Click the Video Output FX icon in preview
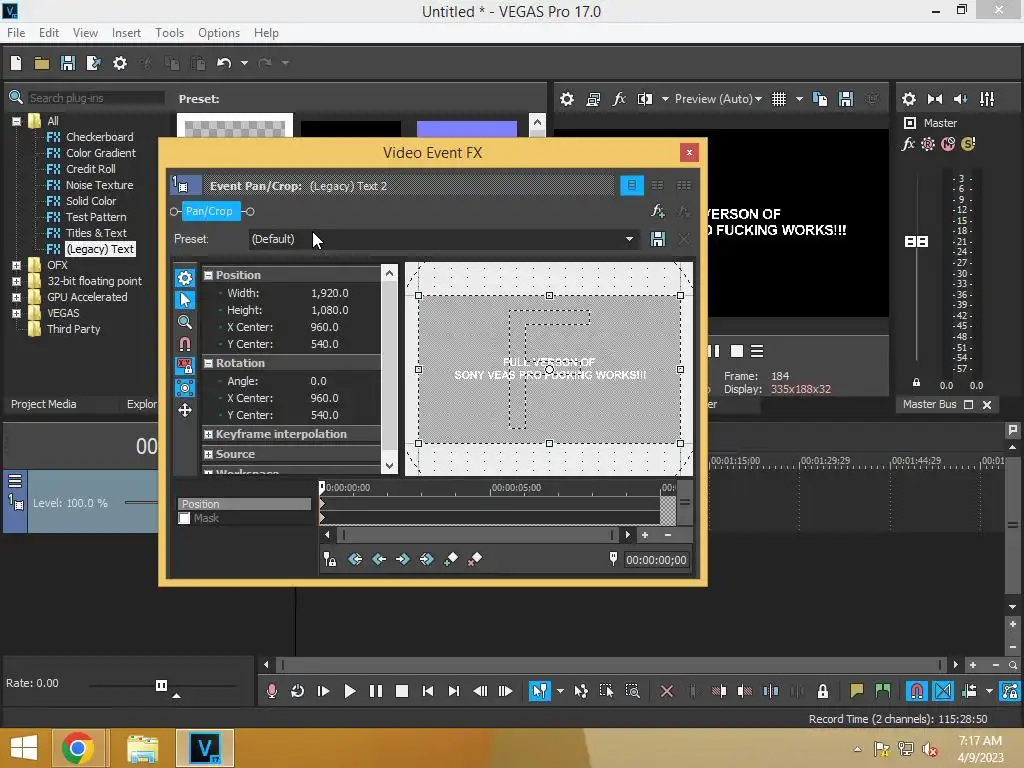This screenshot has width=1024, height=768. point(619,99)
